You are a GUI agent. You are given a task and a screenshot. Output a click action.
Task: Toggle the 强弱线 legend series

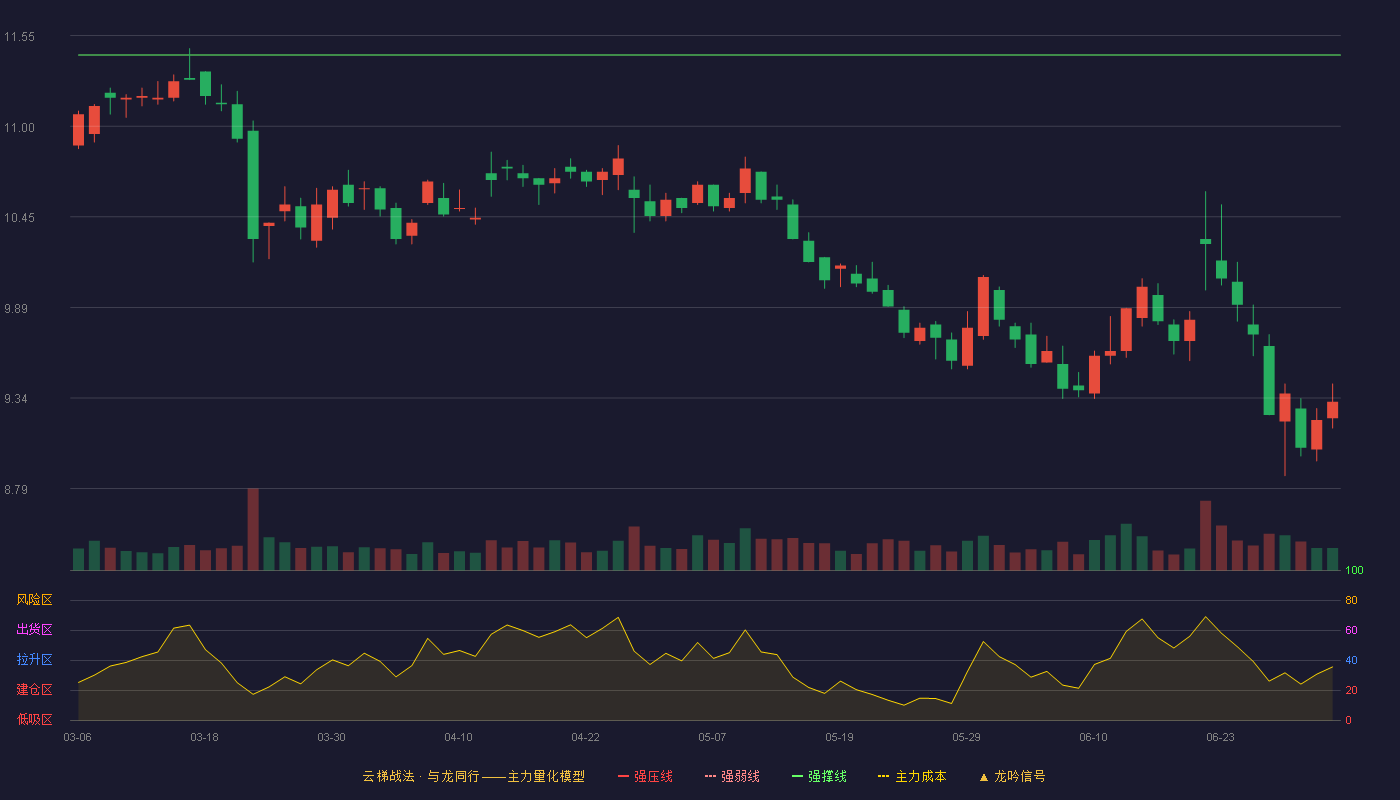point(732,776)
